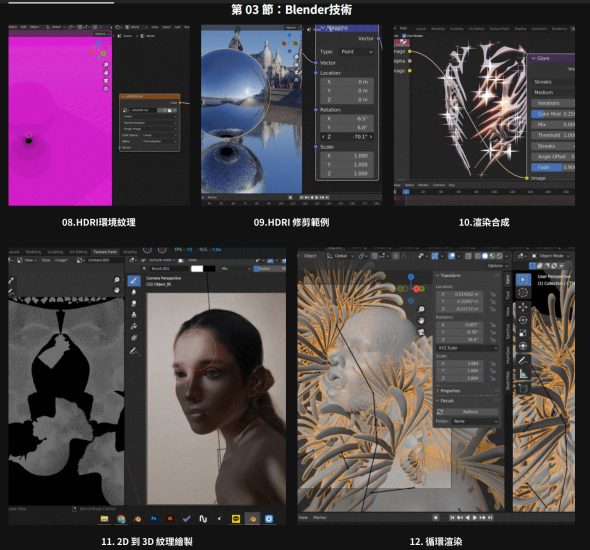Select the Annotate tool in right viewport toolbar
Screen dimensions: 590x550
tap(523, 360)
